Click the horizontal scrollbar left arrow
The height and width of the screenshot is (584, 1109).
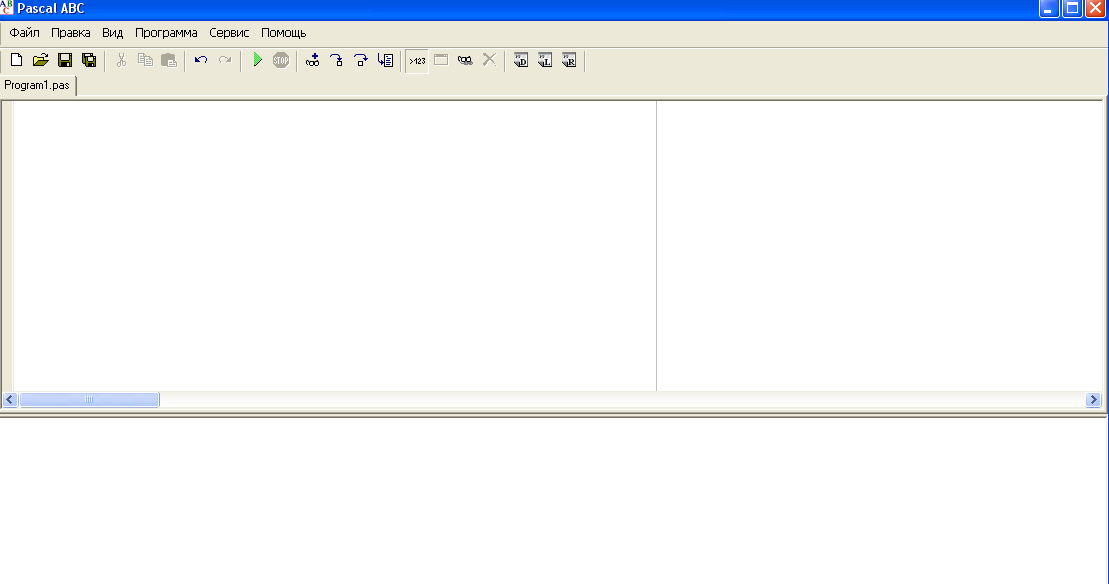pyautogui.click(x=10, y=399)
